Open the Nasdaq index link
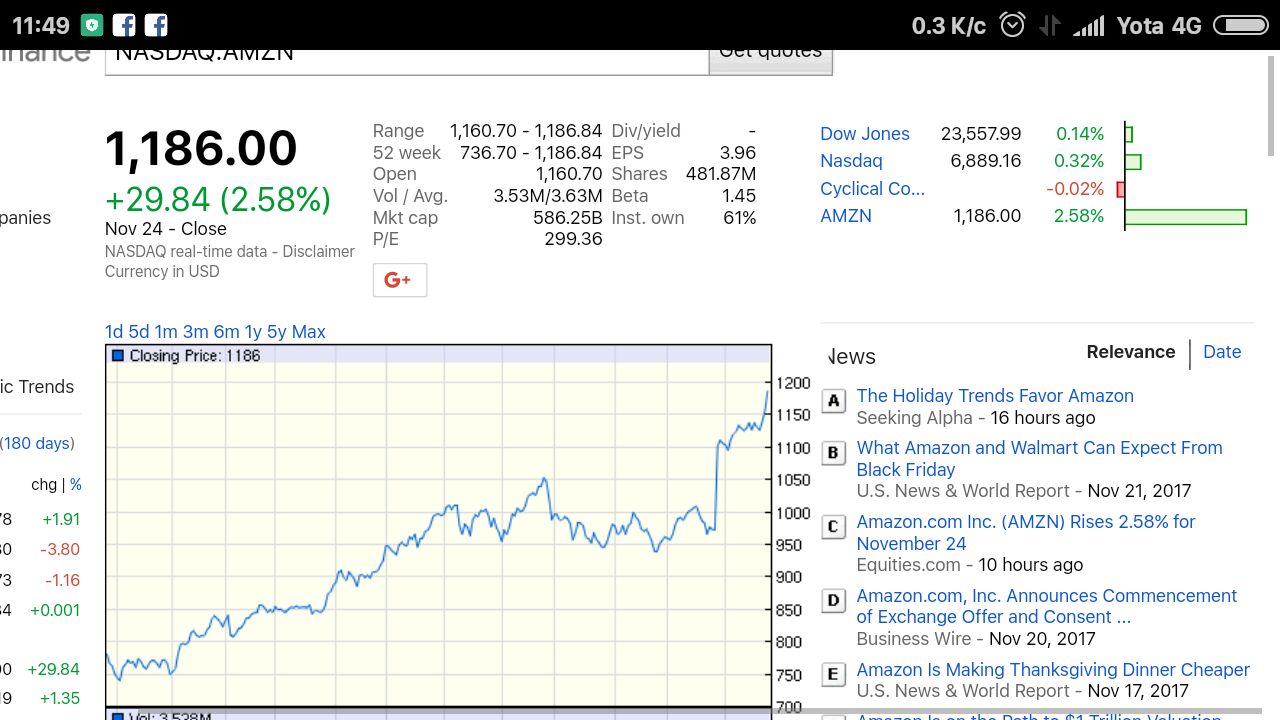This screenshot has height=720, width=1280. pos(851,161)
